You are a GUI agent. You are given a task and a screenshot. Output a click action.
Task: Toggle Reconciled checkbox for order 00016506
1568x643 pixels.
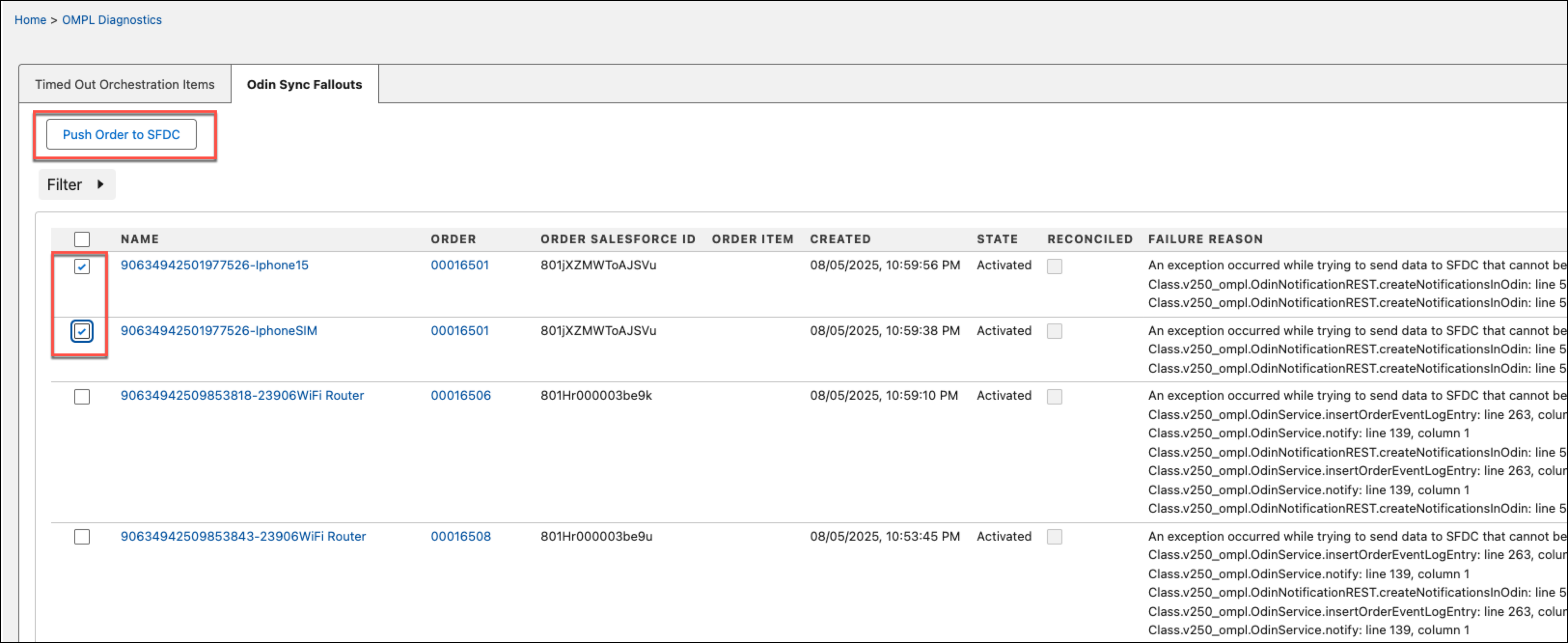pyautogui.click(x=1055, y=397)
